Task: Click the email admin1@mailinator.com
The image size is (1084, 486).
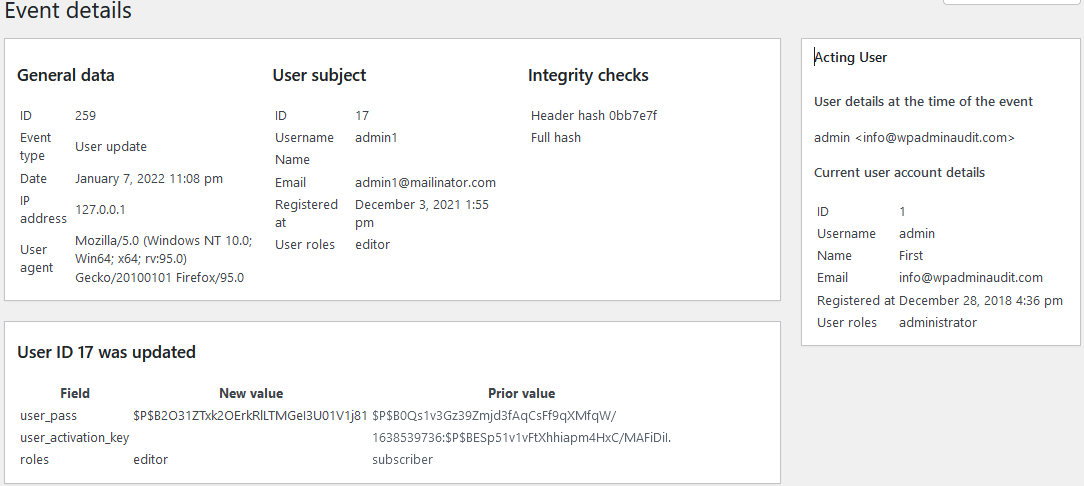Action: (x=425, y=182)
